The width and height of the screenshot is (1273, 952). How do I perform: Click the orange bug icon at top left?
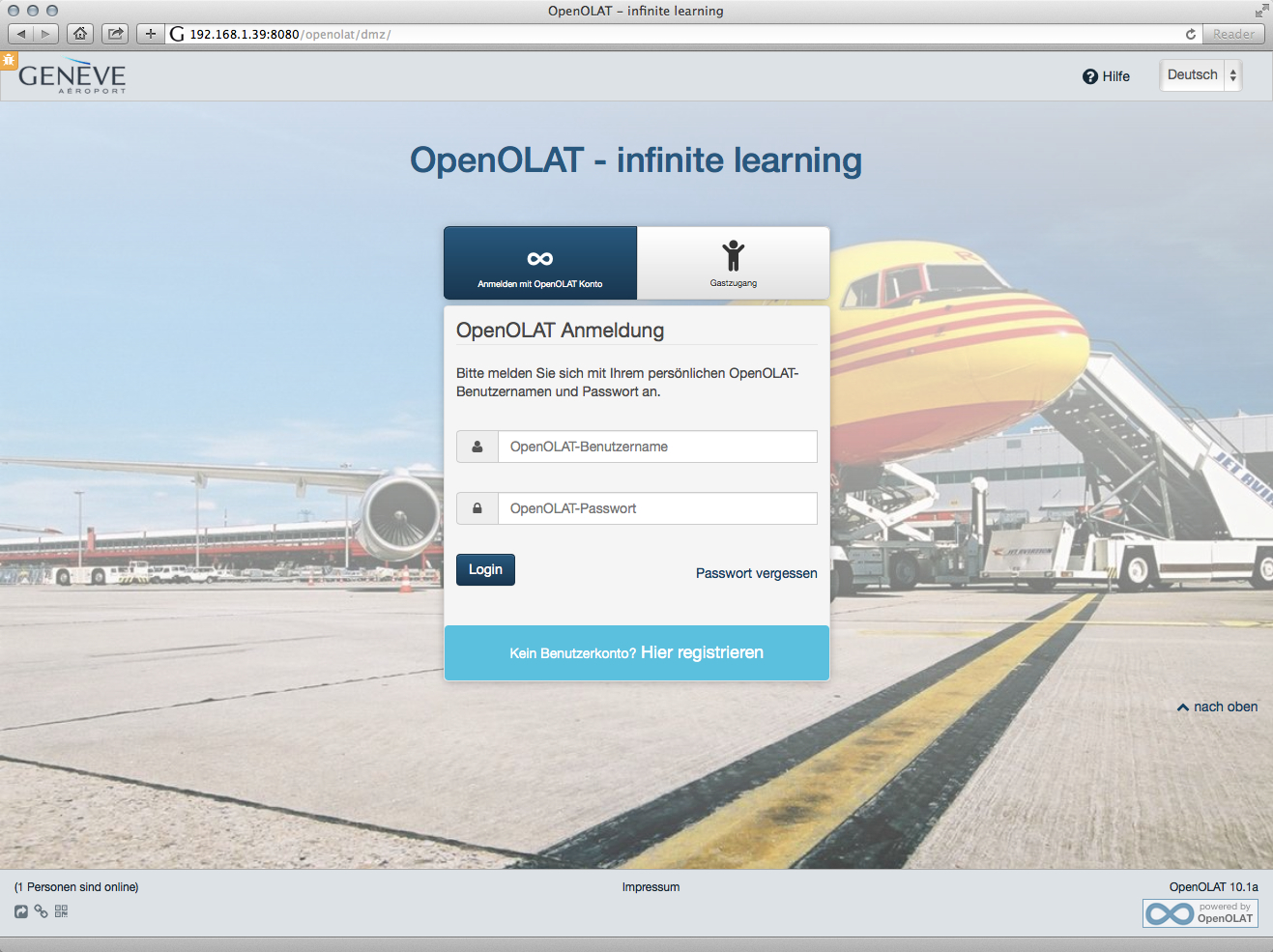[x=9, y=59]
